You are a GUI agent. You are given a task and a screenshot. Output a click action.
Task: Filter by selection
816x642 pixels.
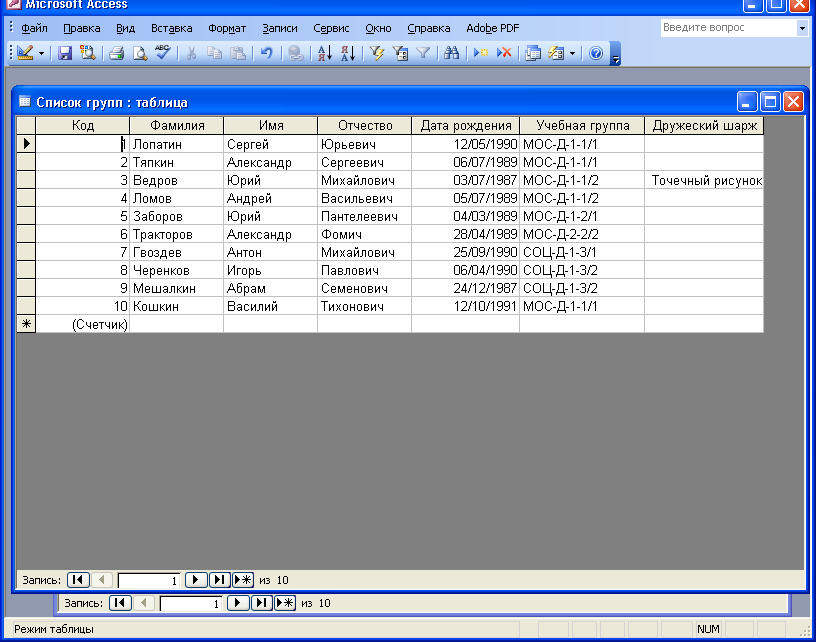click(x=377, y=53)
